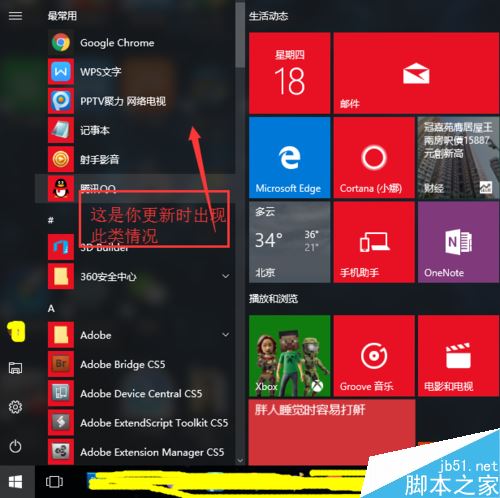Open Adobe ExtendScript Toolkit CS5 icon
The image size is (500, 498).
pyautogui.click(x=61, y=423)
